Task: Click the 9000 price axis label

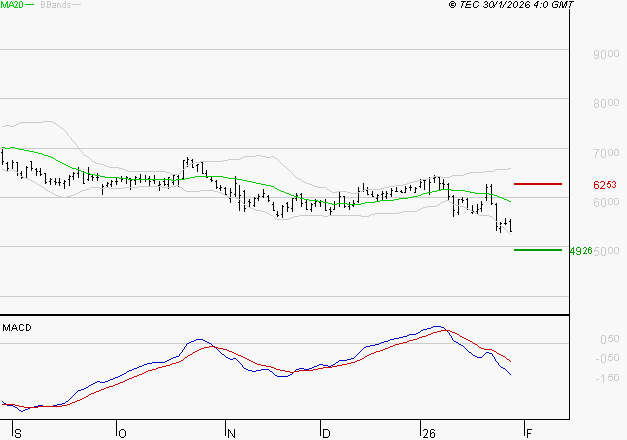Action: (x=607, y=55)
